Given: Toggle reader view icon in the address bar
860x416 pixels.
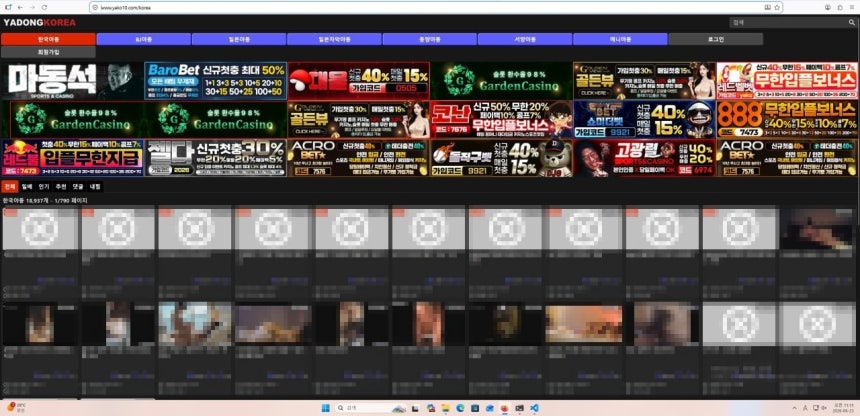Looking at the screenshot, I should click(x=768, y=8).
